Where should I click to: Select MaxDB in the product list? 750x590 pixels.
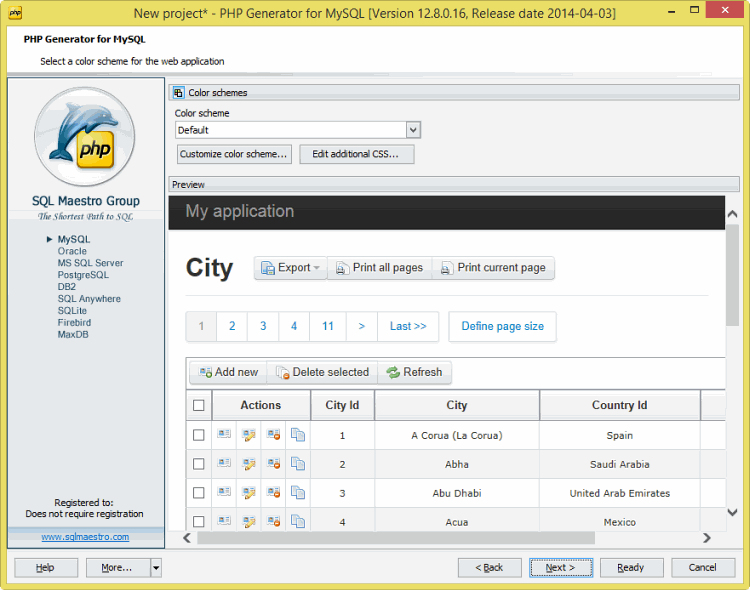73,334
